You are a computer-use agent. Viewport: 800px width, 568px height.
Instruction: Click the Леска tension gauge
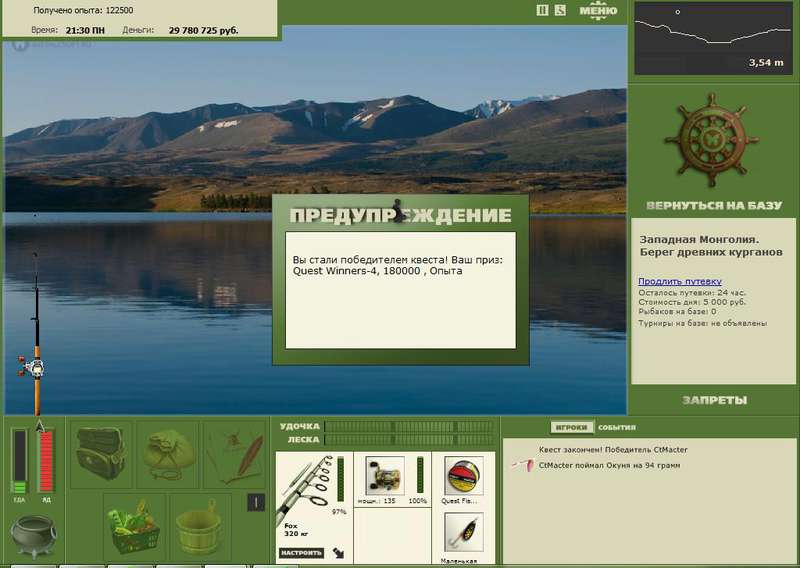[x=409, y=439]
